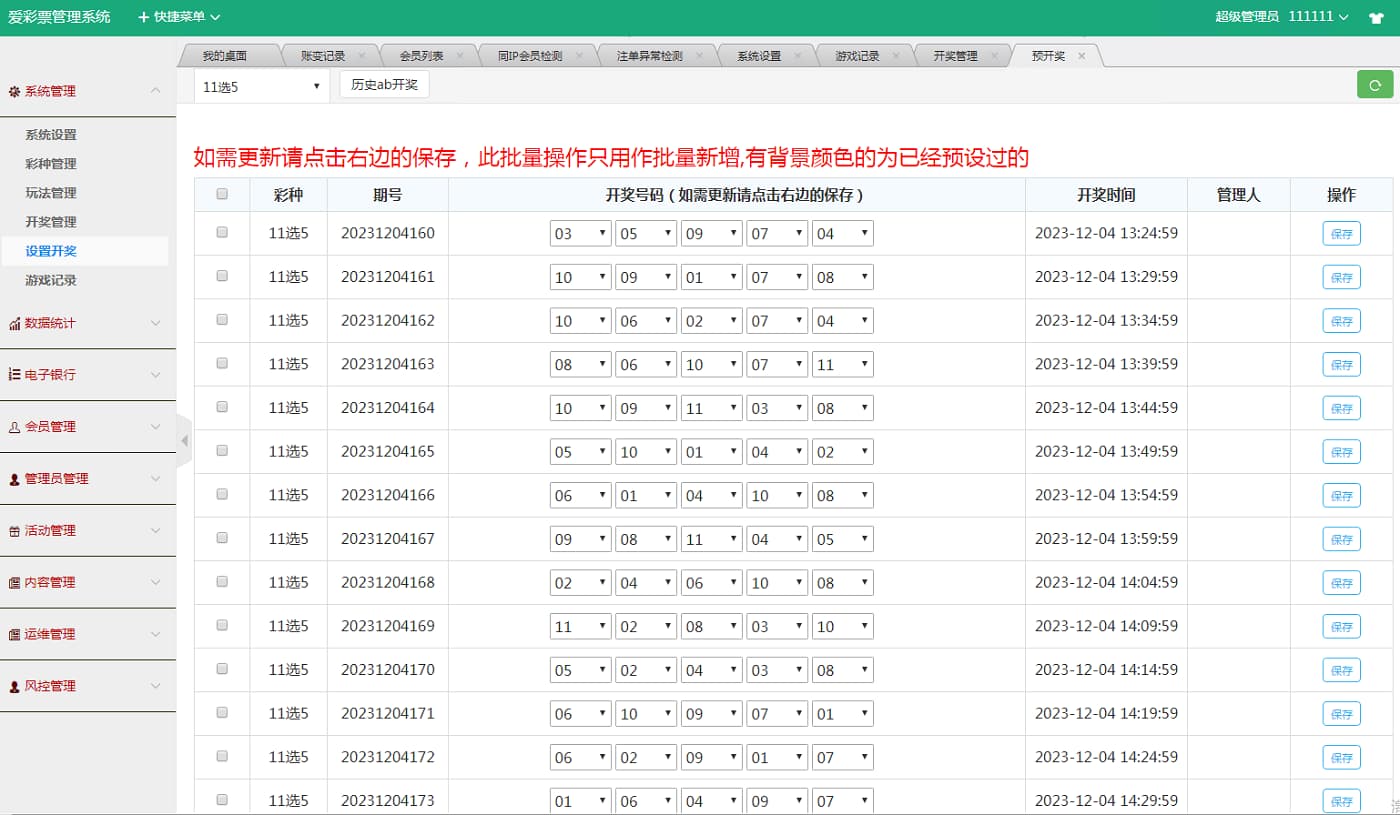Screen dimensions: 1400x815
Task: Open 彩种管理 in the sidebar
Action: (x=51, y=164)
